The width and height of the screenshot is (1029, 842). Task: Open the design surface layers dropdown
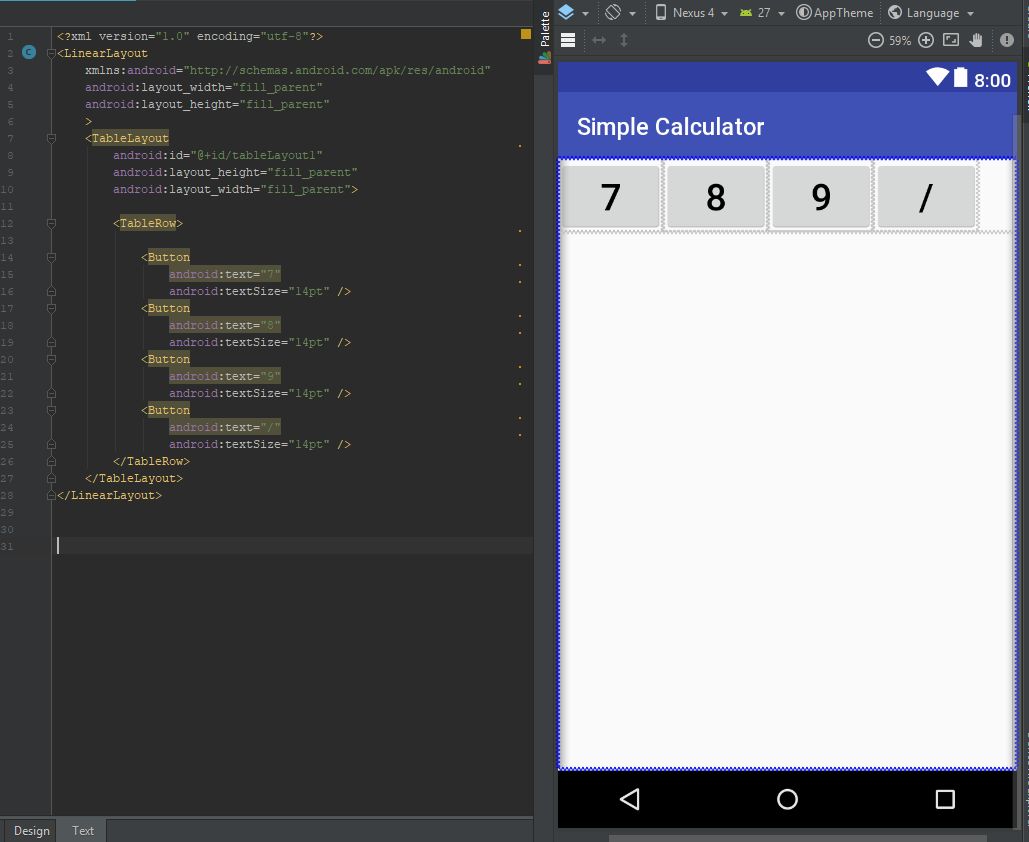[x=573, y=12]
